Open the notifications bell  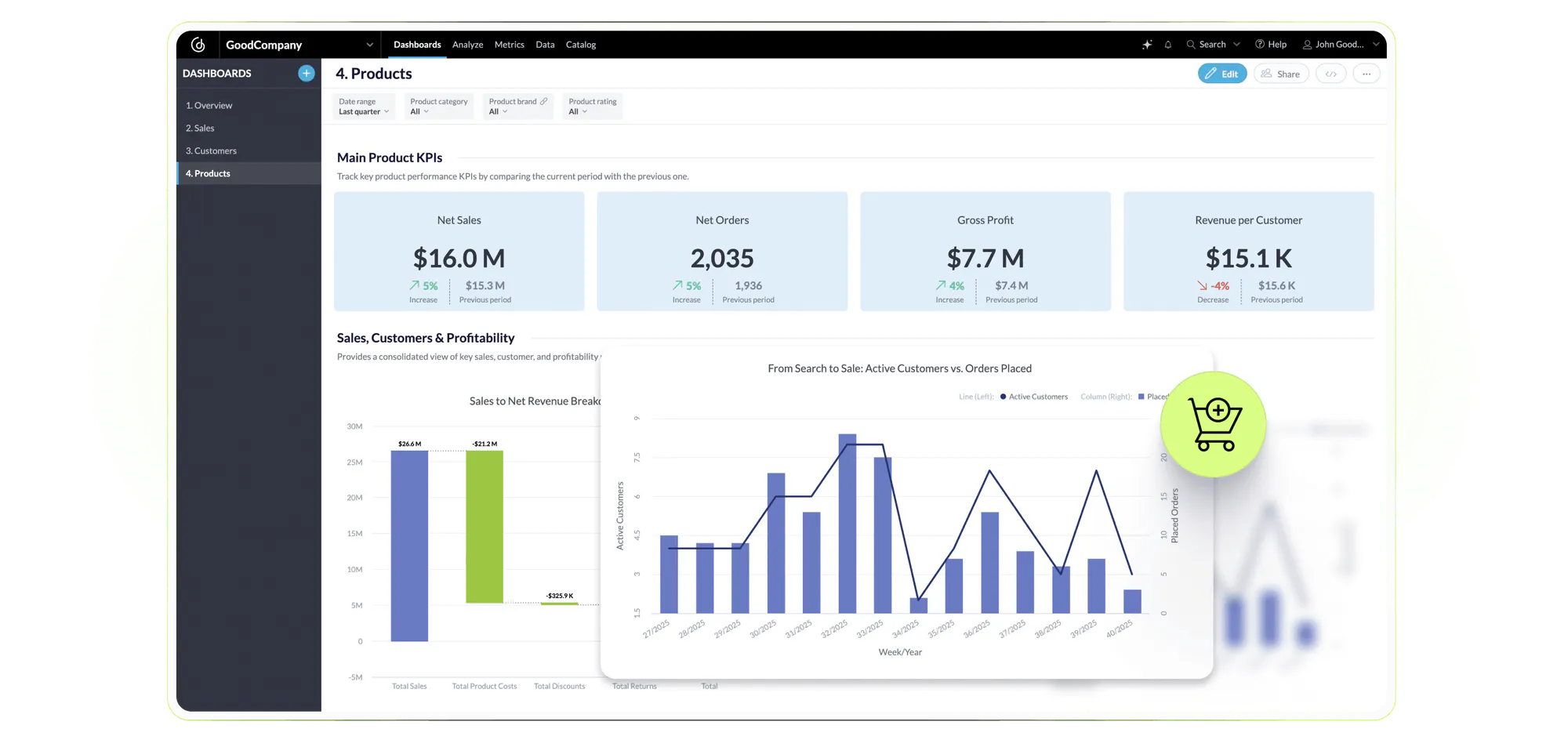tap(1168, 45)
